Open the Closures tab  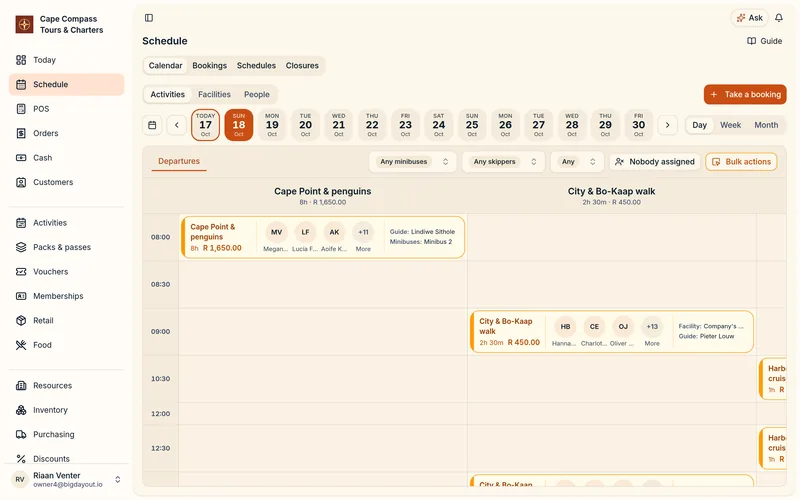(302, 66)
